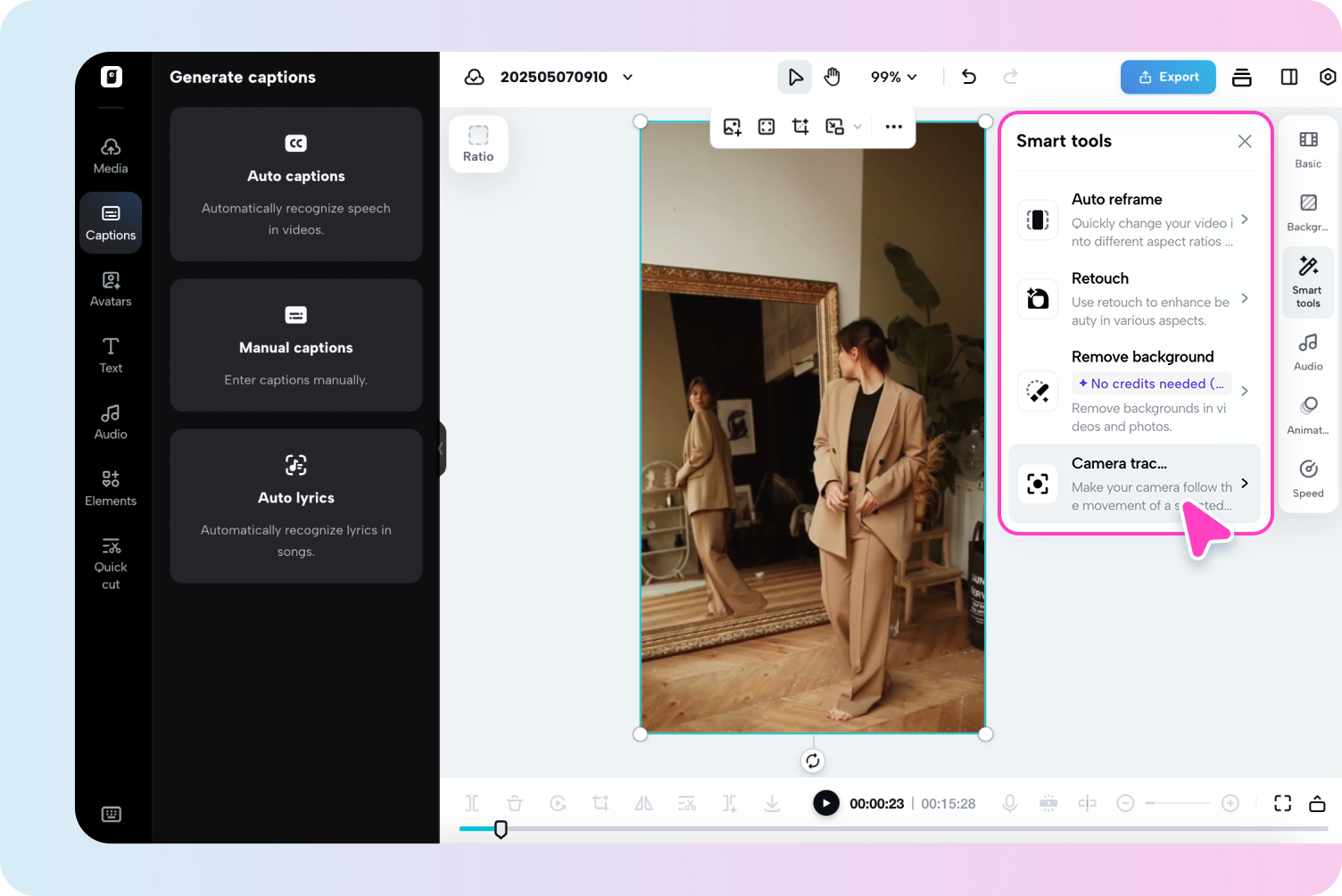Switch to the Animation tab
This screenshot has width=1342, height=896.
click(x=1308, y=416)
